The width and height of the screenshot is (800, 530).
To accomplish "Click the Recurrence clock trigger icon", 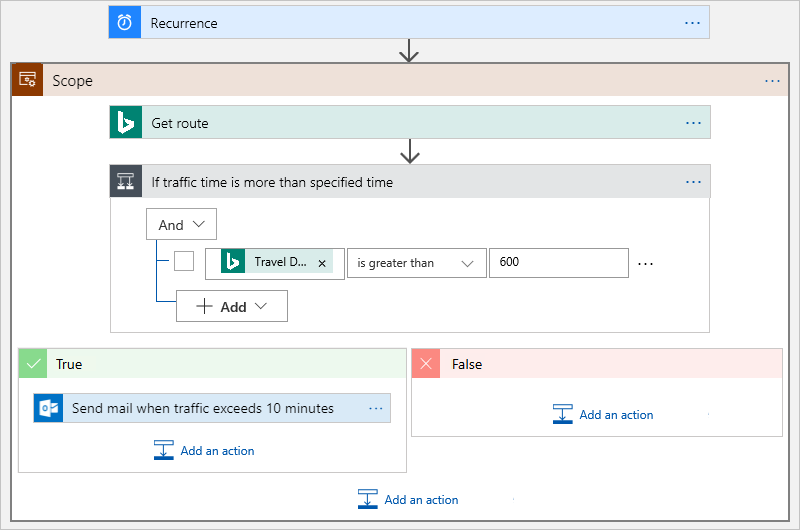I will [125, 23].
